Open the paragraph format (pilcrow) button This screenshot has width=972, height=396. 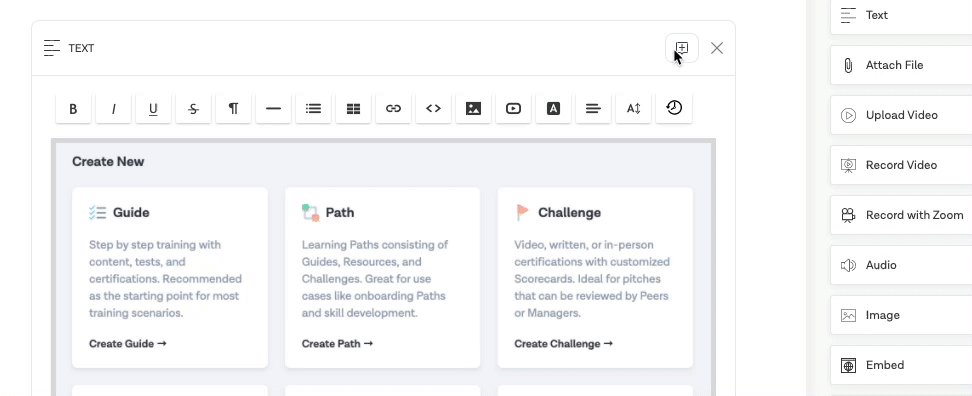point(233,108)
